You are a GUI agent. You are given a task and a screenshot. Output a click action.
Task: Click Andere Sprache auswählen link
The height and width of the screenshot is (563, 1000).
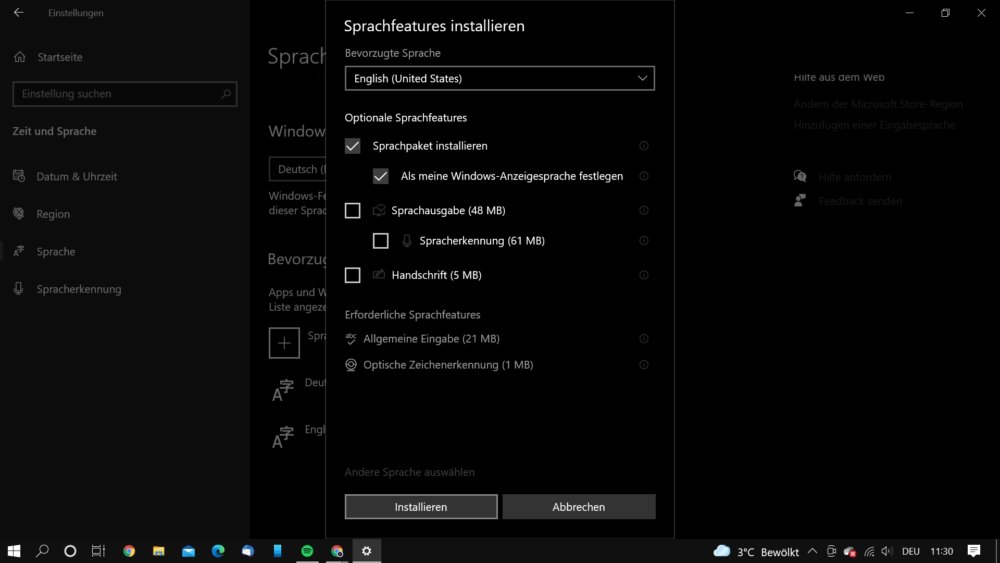click(409, 472)
